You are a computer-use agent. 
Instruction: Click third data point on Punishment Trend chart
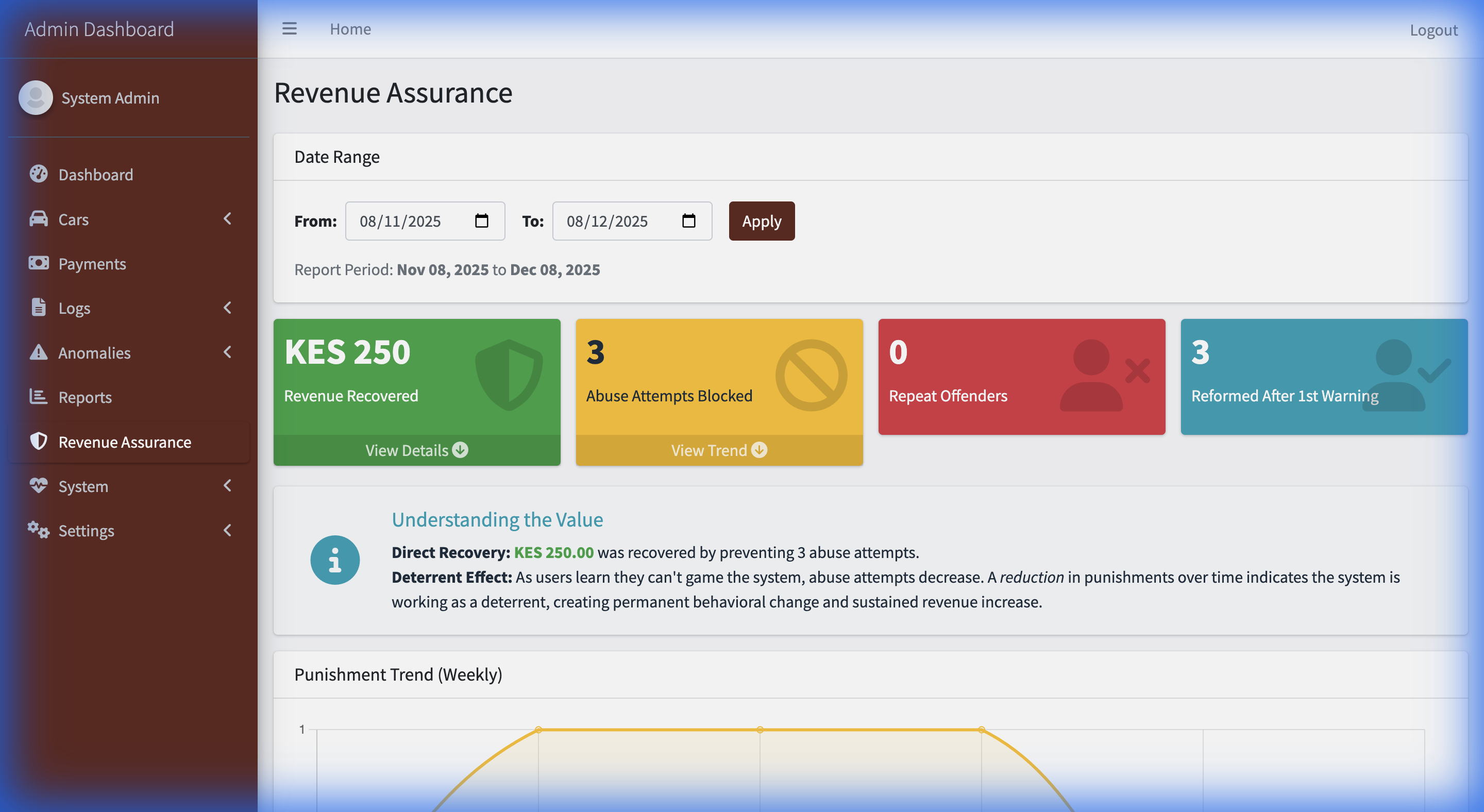point(981,729)
